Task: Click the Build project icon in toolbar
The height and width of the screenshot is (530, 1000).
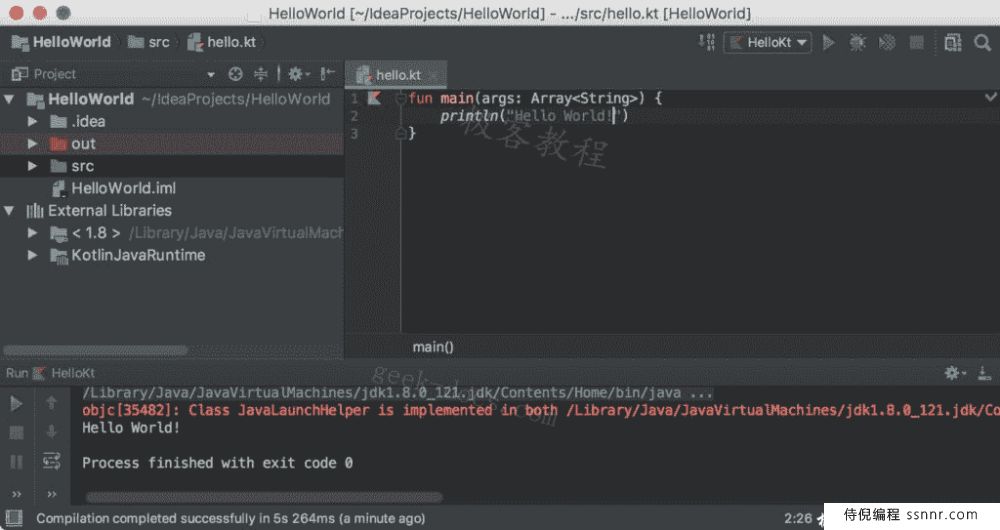Action: click(x=707, y=42)
